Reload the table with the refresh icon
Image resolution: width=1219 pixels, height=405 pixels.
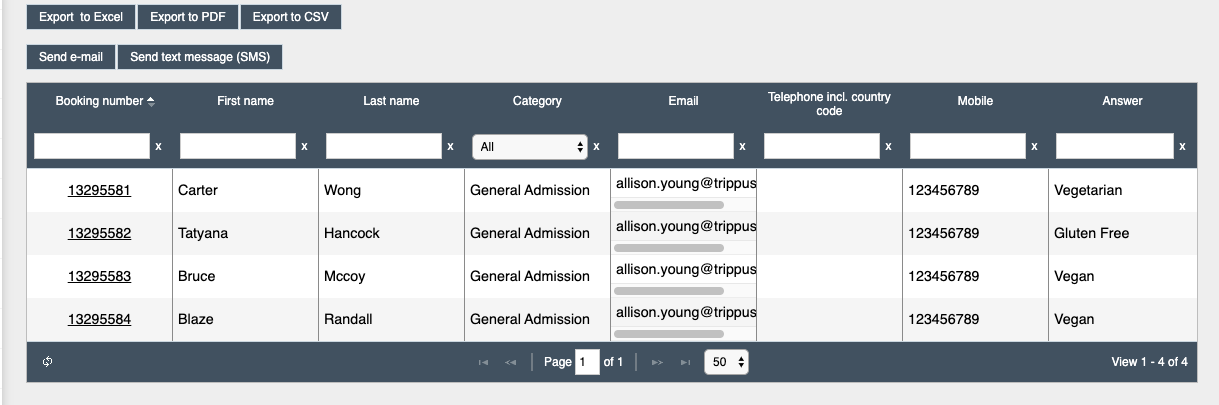(47, 362)
